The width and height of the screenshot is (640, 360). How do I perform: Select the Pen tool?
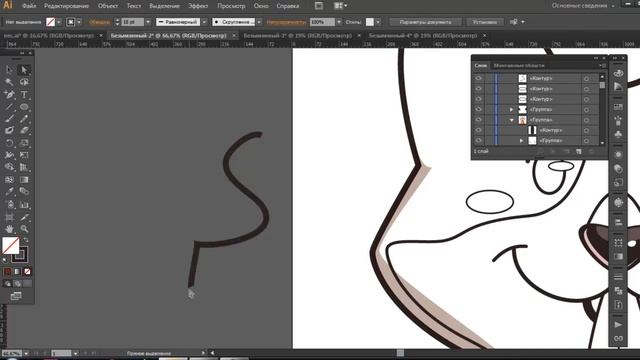[x=9, y=94]
